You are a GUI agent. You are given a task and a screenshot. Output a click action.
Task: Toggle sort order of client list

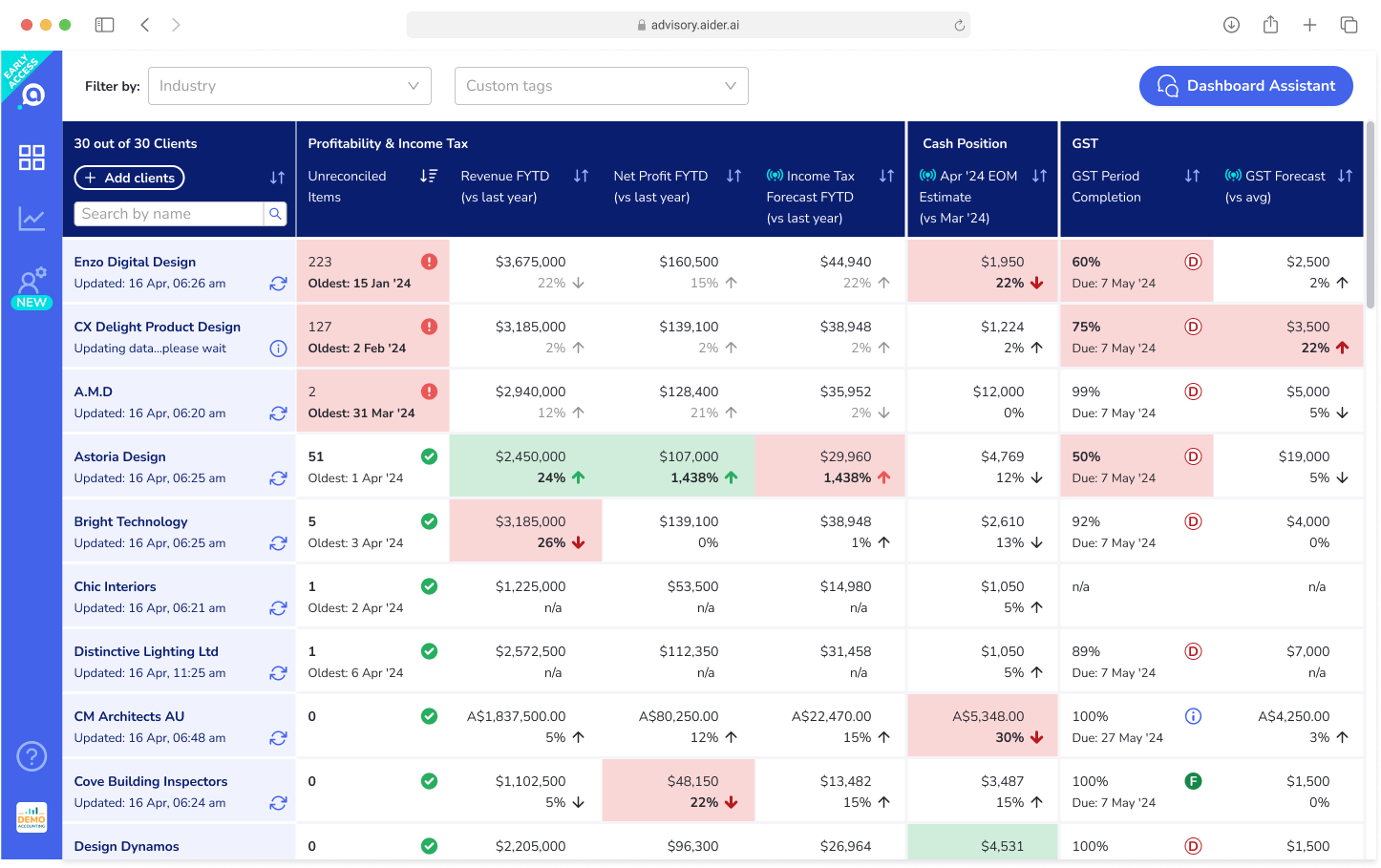277,178
